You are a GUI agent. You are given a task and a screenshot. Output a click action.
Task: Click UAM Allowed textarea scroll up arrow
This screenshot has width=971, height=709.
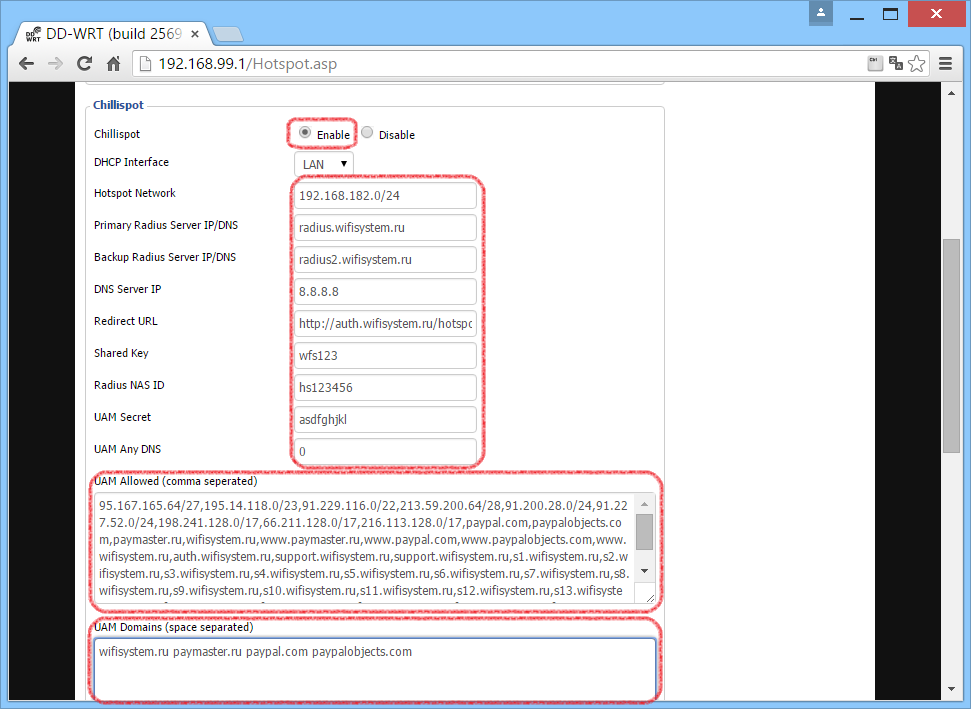[x=645, y=503]
